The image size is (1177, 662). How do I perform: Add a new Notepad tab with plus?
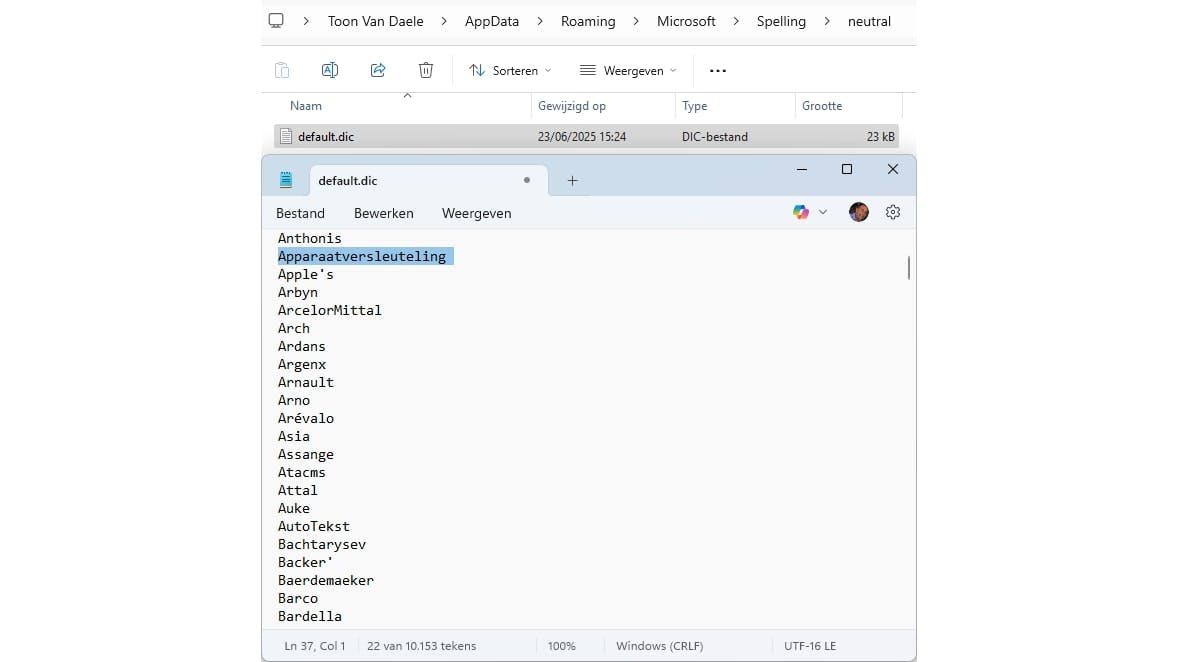pos(572,181)
